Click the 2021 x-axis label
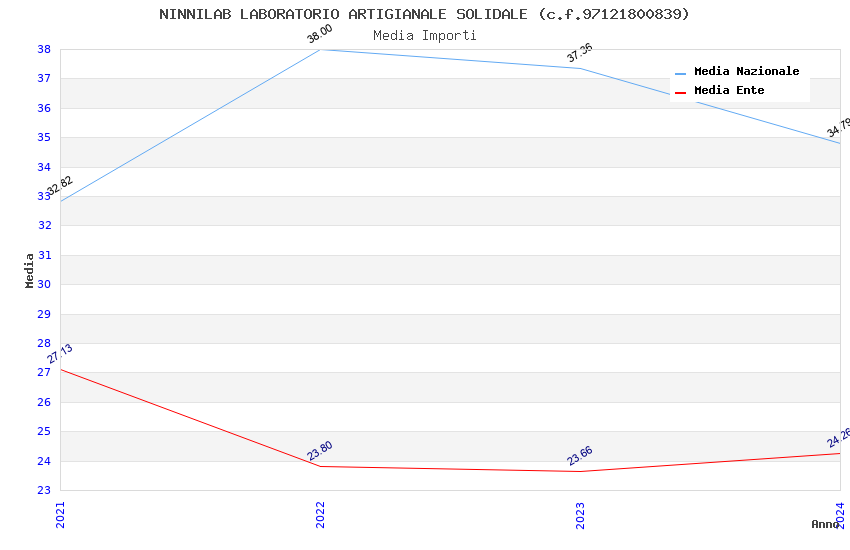The width and height of the screenshot is (850, 550). 60,515
